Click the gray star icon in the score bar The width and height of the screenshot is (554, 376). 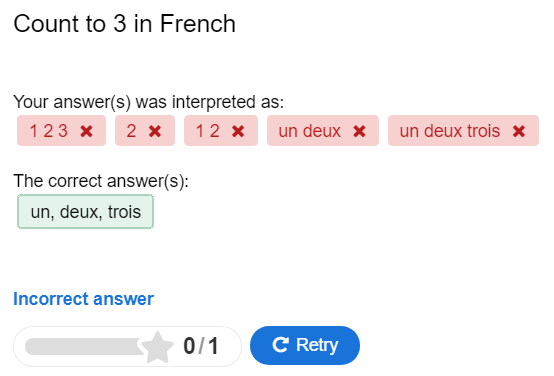pos(157,347)
